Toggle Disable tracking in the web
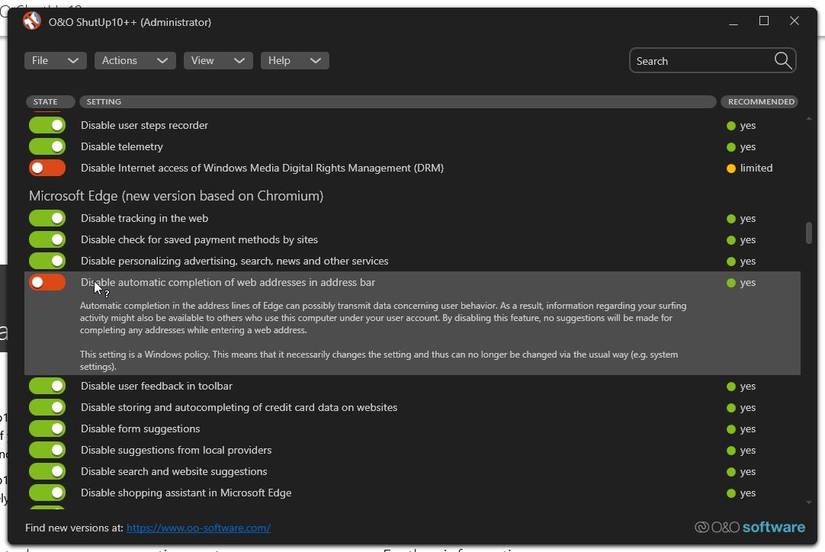The image size is (825, 552). tap(47, 218)
